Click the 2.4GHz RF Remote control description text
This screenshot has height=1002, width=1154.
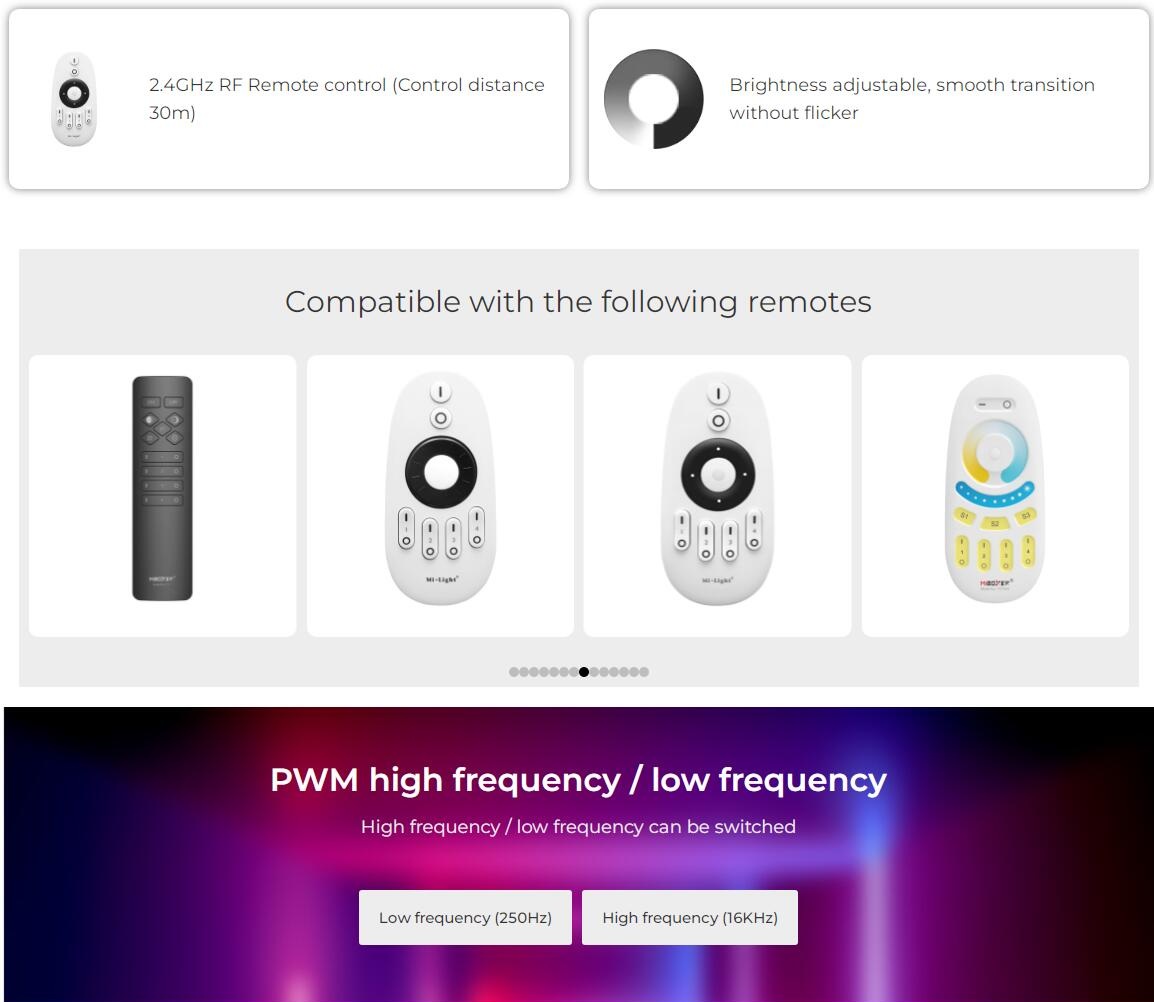347,99
